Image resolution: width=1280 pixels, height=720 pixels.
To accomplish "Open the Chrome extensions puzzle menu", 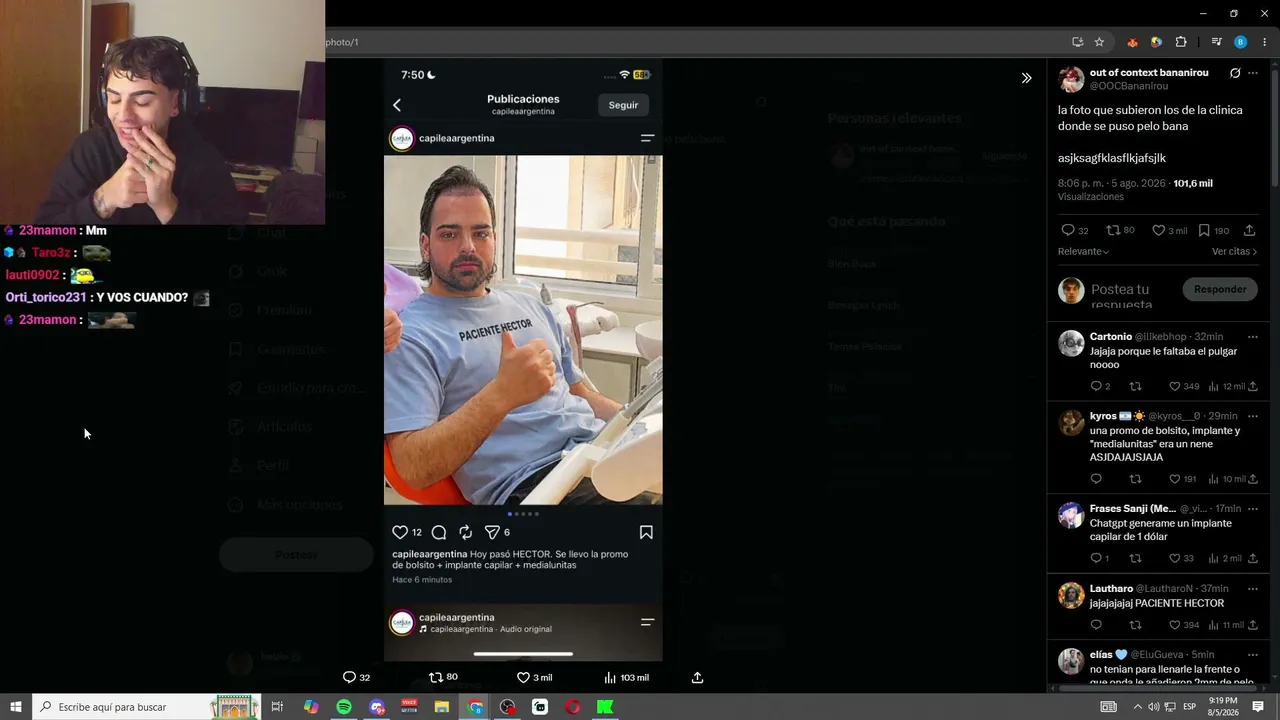I will coord(1181,42).
